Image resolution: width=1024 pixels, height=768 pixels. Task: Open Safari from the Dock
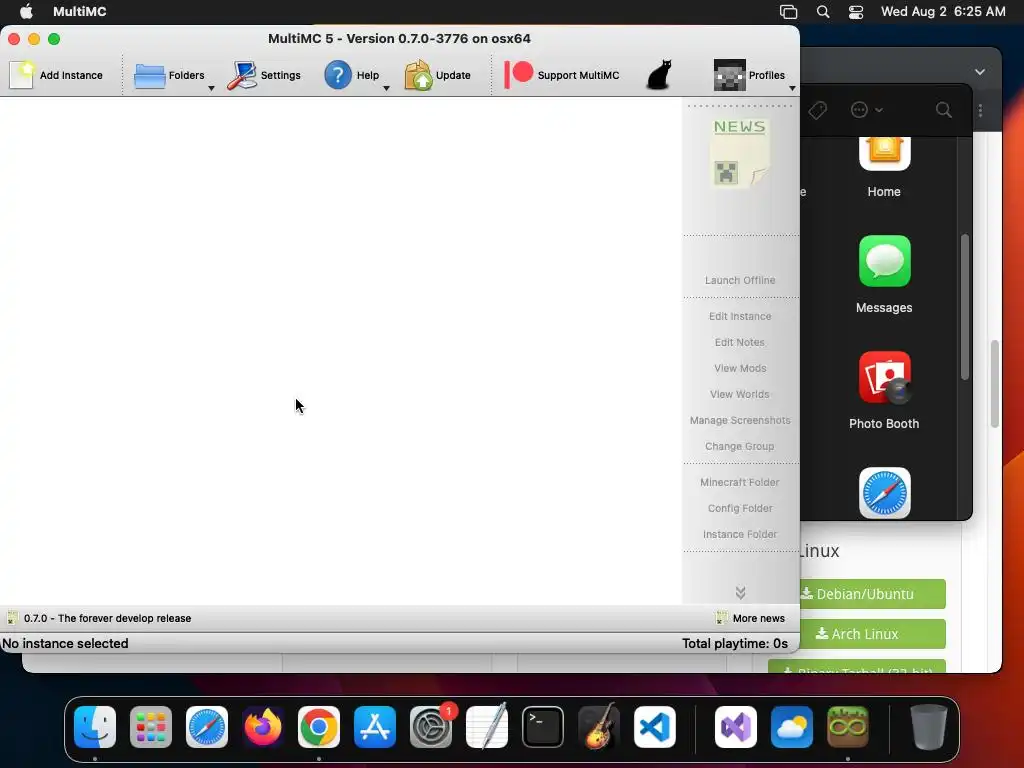click(x=207, y=727)
